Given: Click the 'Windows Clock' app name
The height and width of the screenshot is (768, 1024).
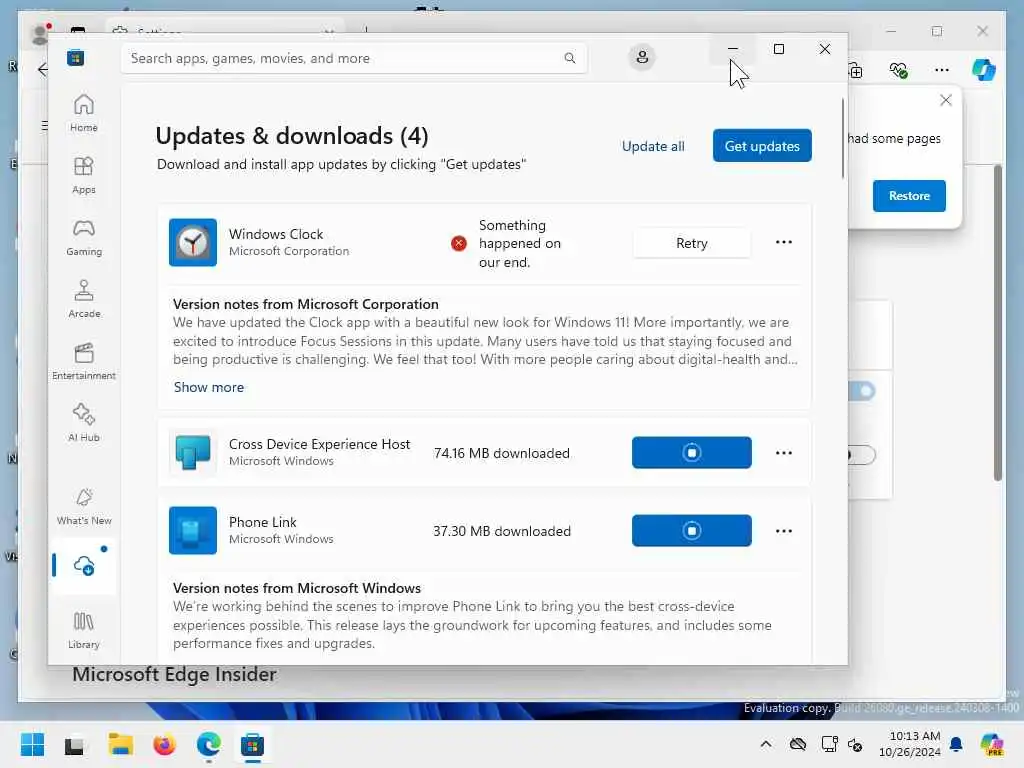Looking at the screenshot, I should pyautogui.click(x=276, y=234).
